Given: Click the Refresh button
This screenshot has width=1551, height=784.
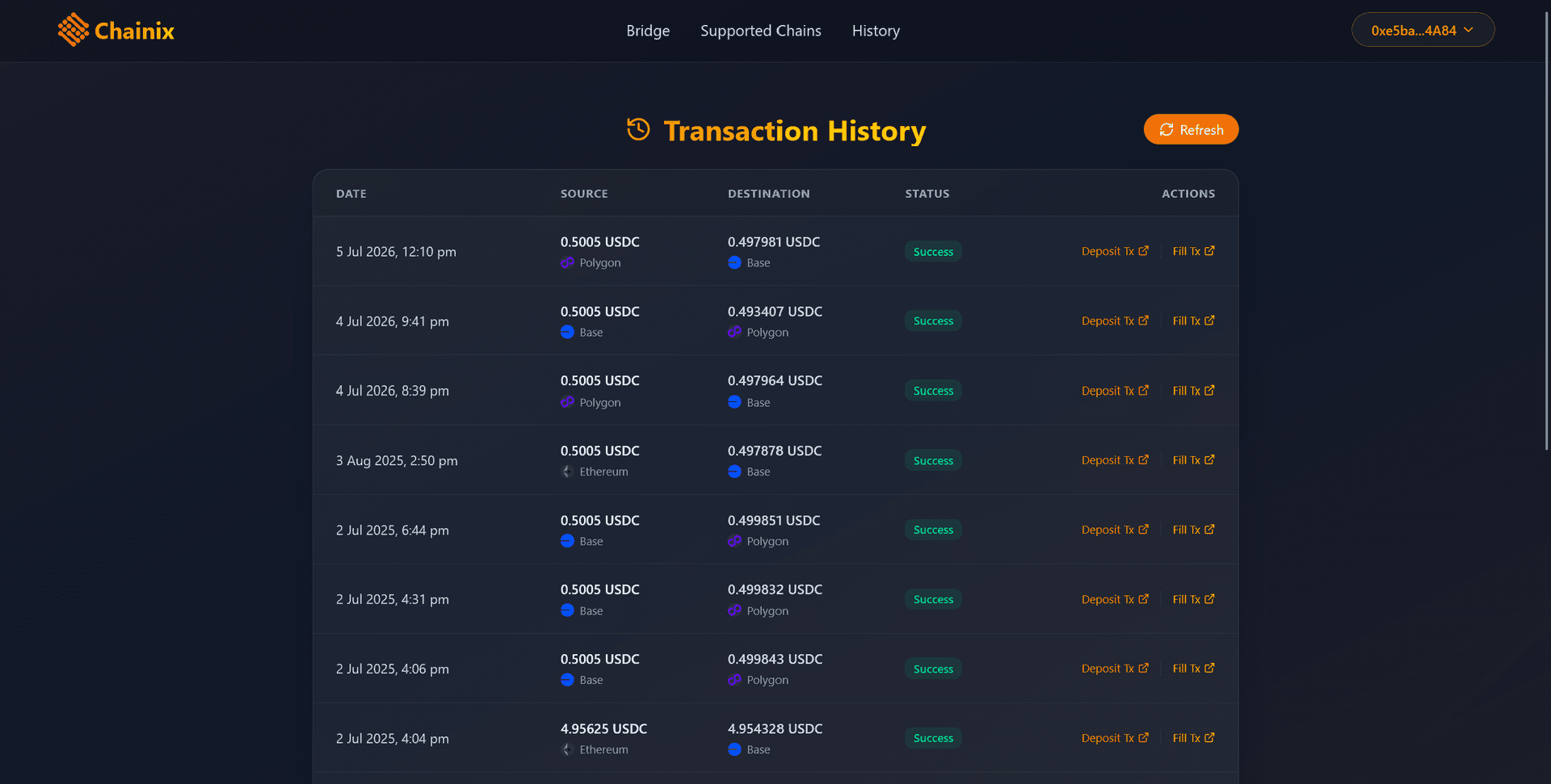Looking at the screenshot, I should 1191,129.
